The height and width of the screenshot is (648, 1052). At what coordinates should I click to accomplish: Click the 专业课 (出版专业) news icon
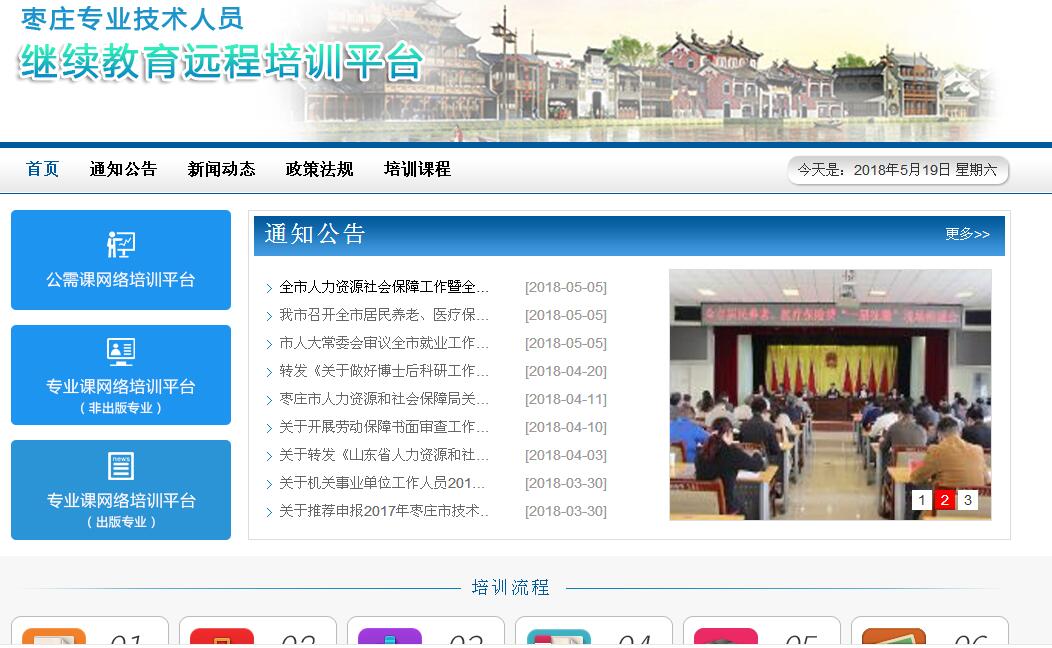[x=121, y=466]
